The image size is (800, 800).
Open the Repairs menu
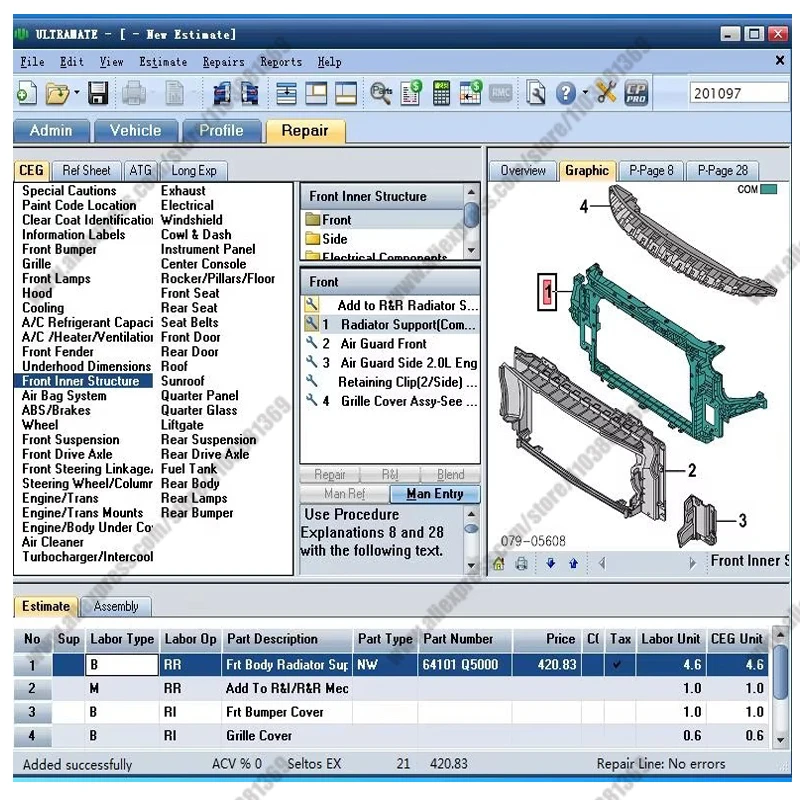(223, 62)
